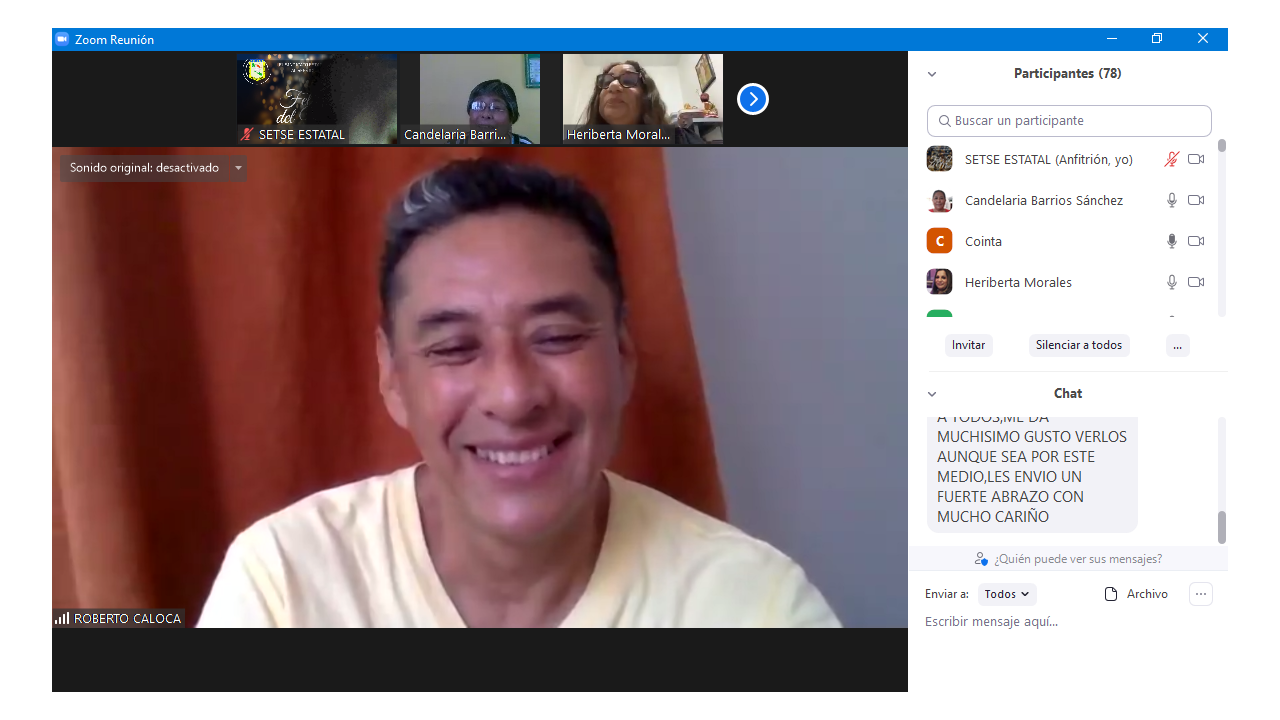
Task: Open the Enviar a: Todos dropdown
Action: pos(1007,594)
